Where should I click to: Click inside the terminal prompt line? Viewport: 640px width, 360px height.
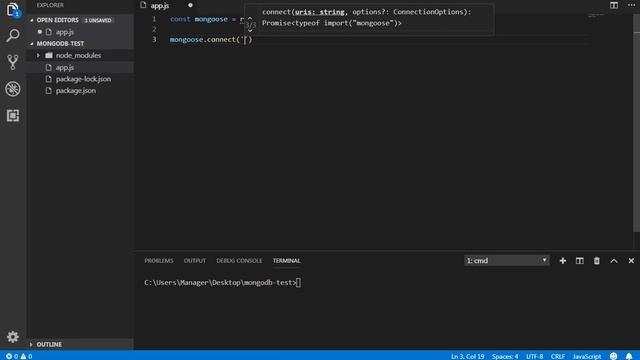pyautogui.click(x=222, y=282)
